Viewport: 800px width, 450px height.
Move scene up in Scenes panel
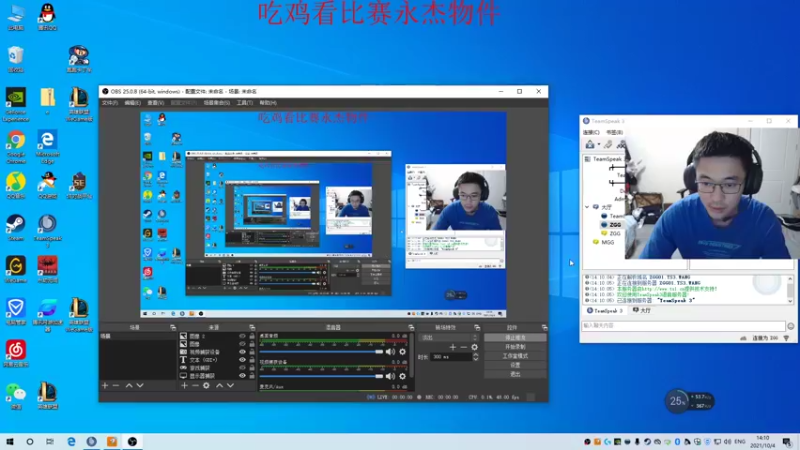[129, 386]
